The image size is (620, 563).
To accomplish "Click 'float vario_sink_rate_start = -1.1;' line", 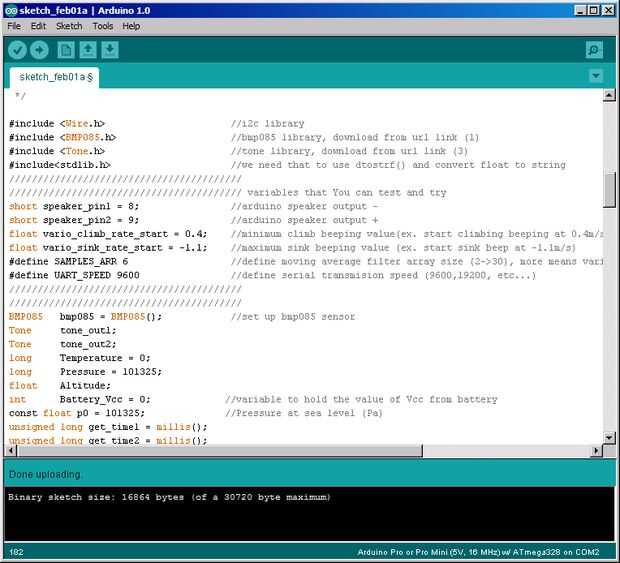I will pos(108,248).
